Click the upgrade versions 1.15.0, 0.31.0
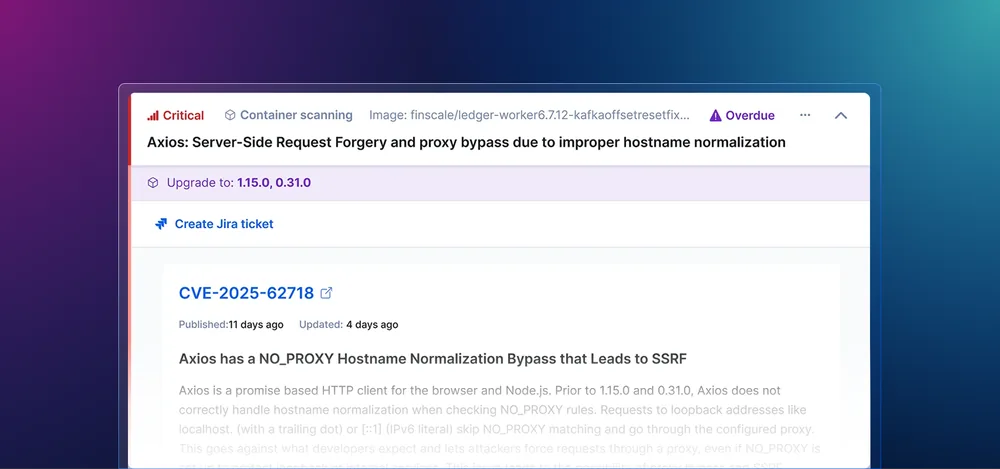 point(274,182)
